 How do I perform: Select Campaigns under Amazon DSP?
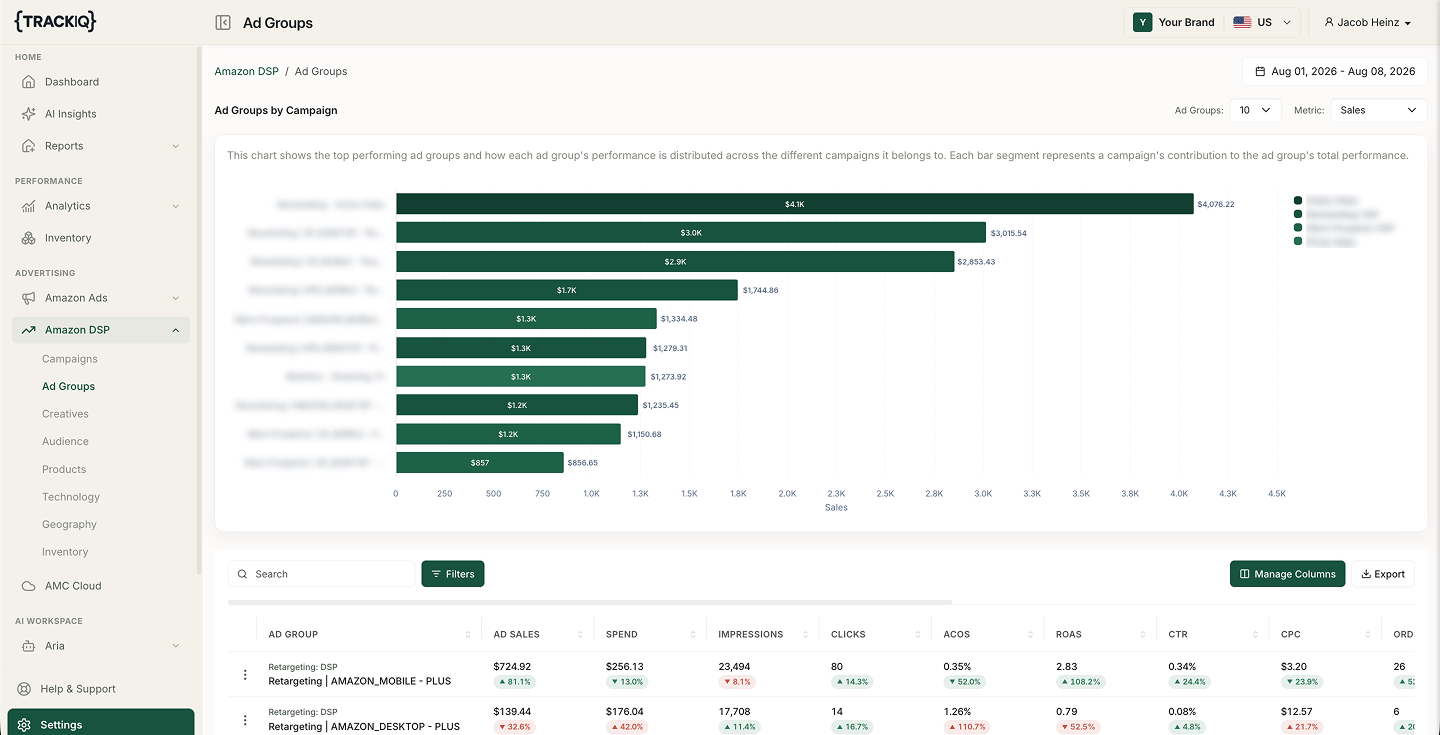(x=70, y=359)
